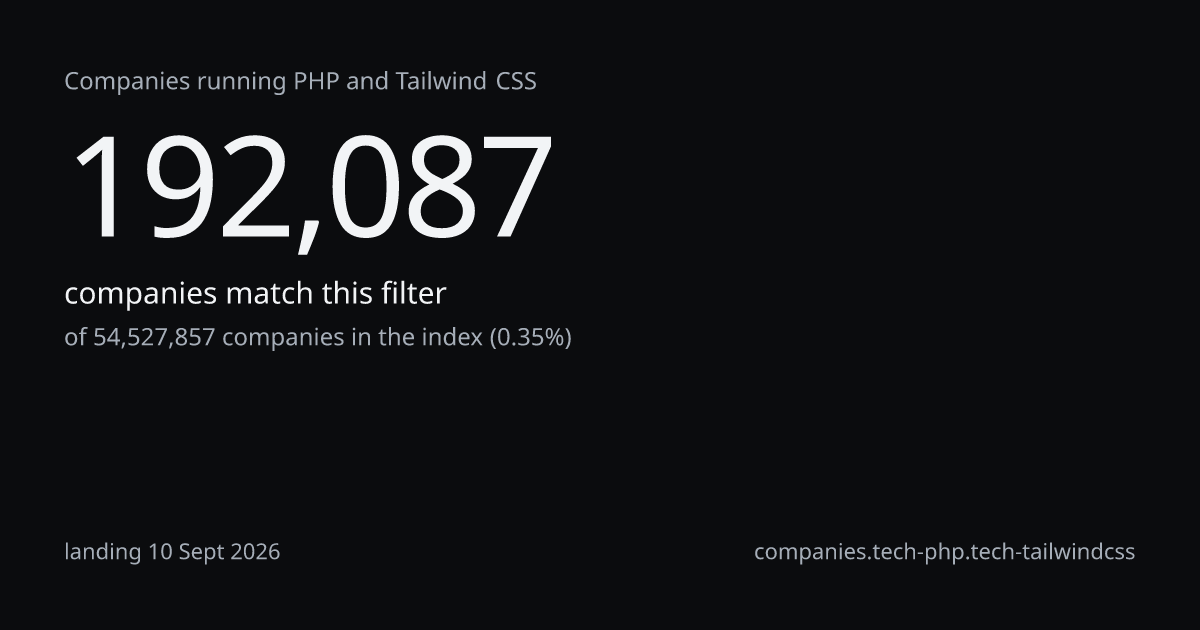
Task: Click "companies in the index" phrase
Action: pos(352,338)
